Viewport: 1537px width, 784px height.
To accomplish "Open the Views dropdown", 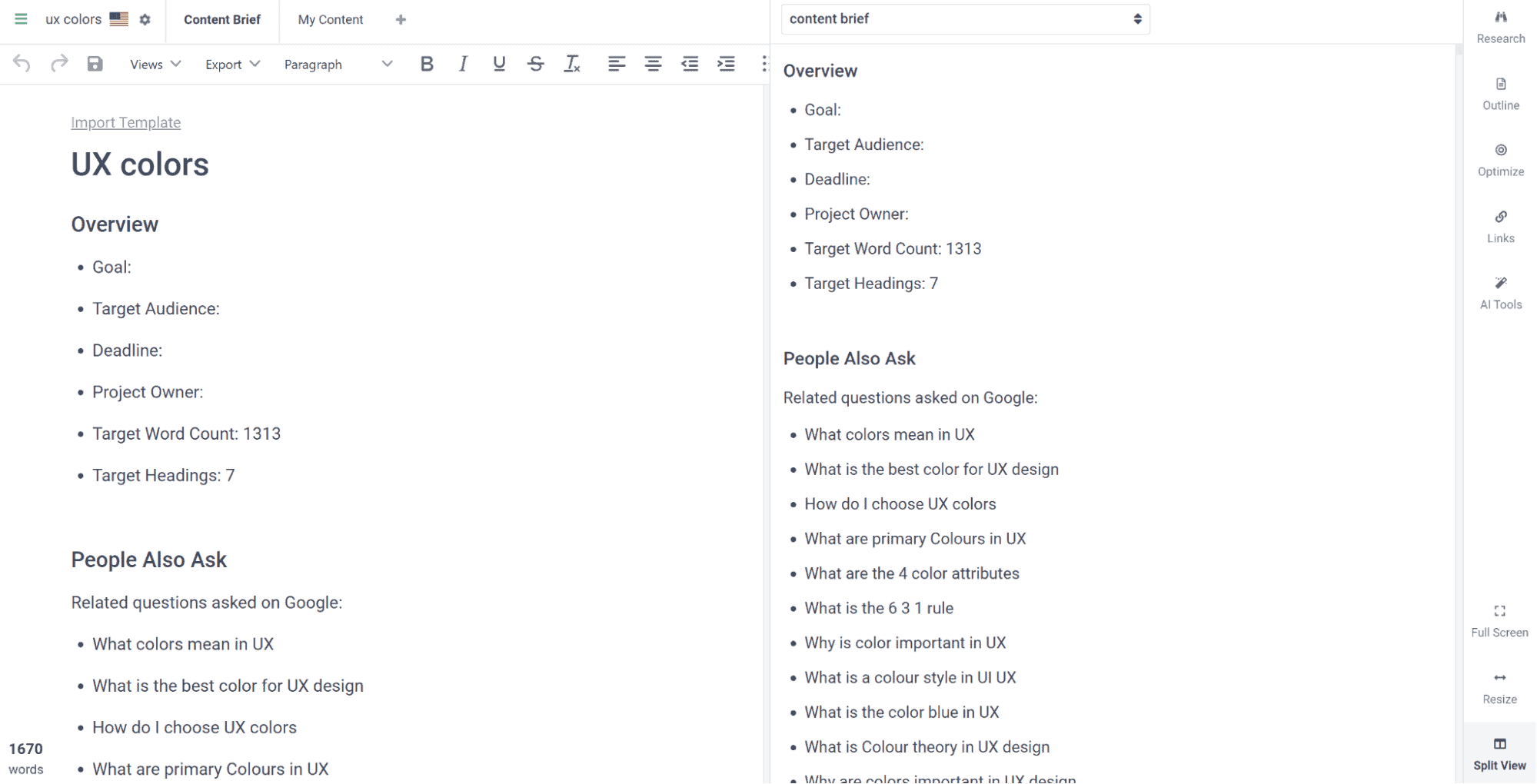I will tap(153, 64).
